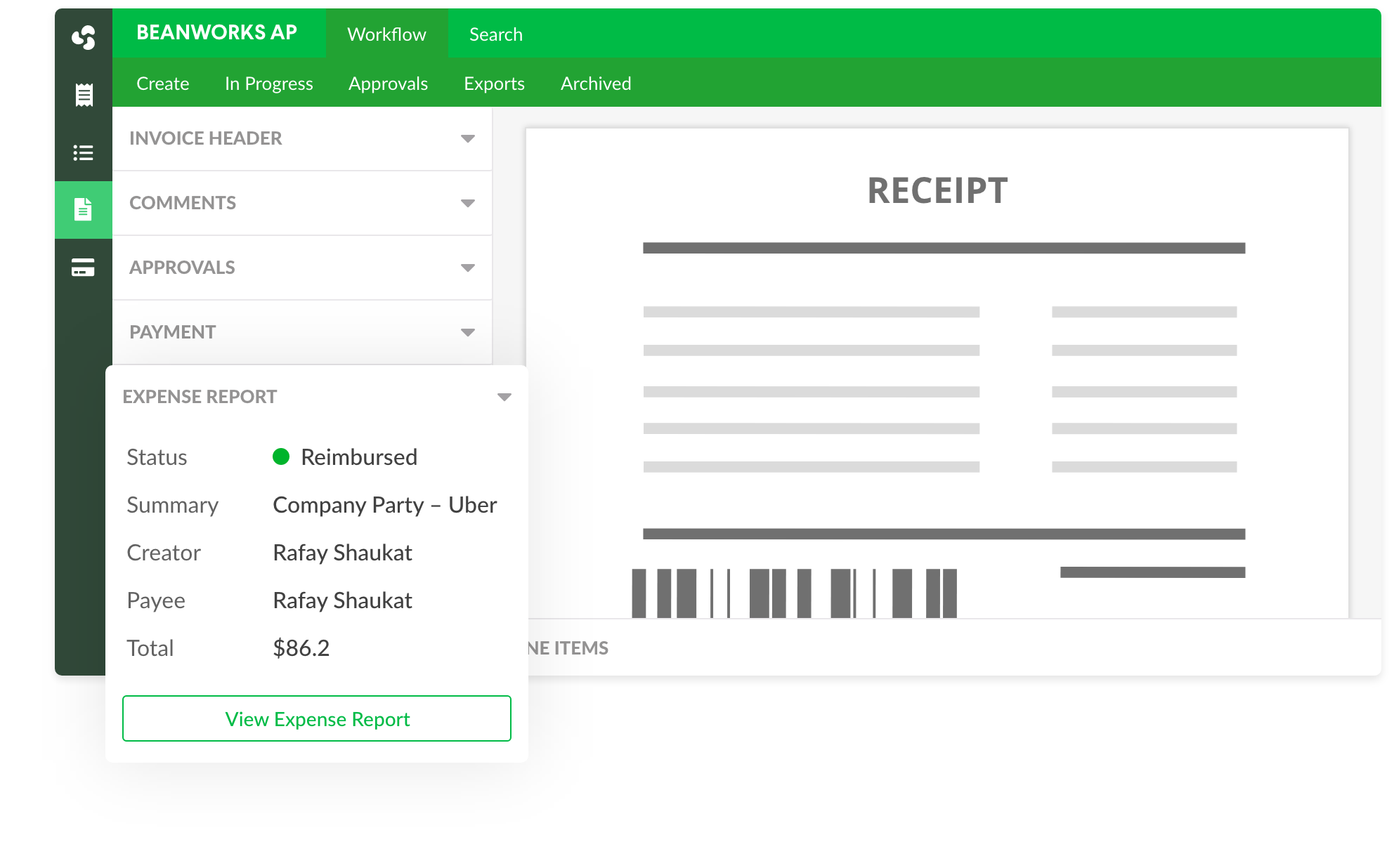Switch to the Search tab

tap(495, 34)
